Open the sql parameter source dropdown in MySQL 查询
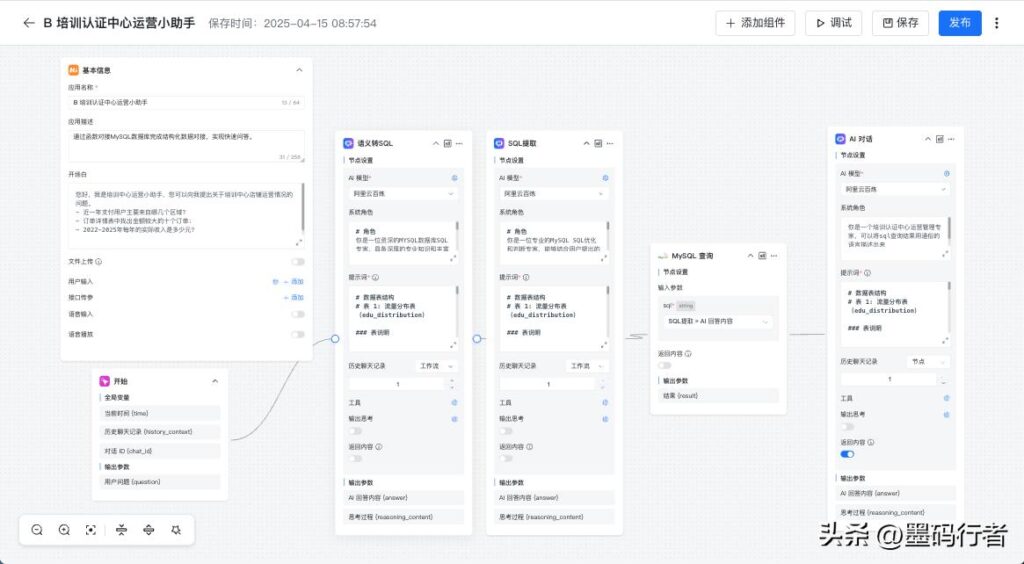Viewport: 1024px width, 564px height. click(718, 321)
